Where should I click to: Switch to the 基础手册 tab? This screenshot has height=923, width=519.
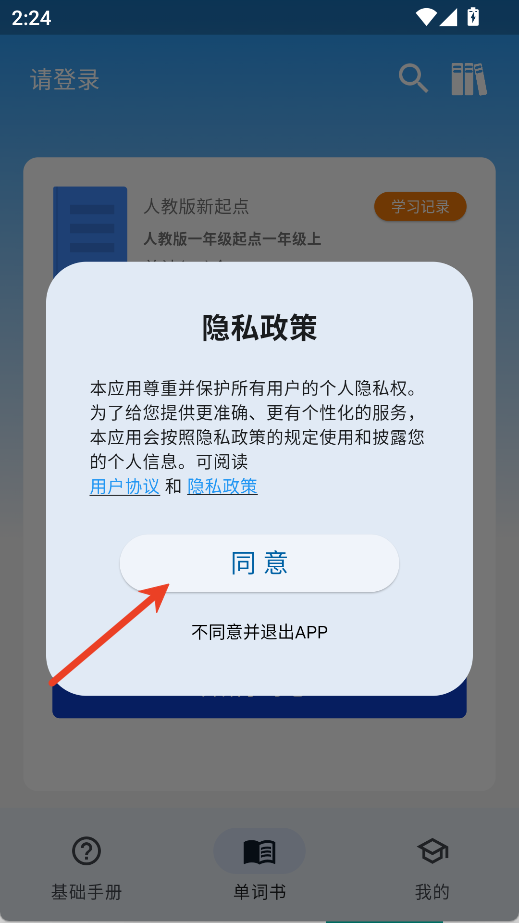86,892
